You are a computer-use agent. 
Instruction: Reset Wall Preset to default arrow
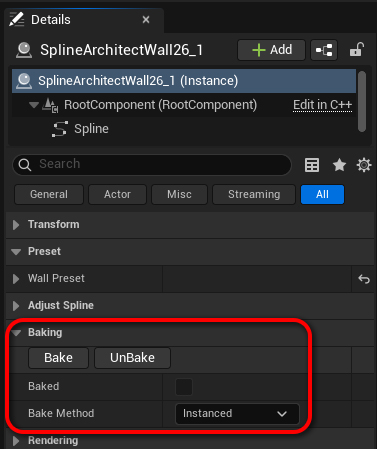tap(364, 279)
